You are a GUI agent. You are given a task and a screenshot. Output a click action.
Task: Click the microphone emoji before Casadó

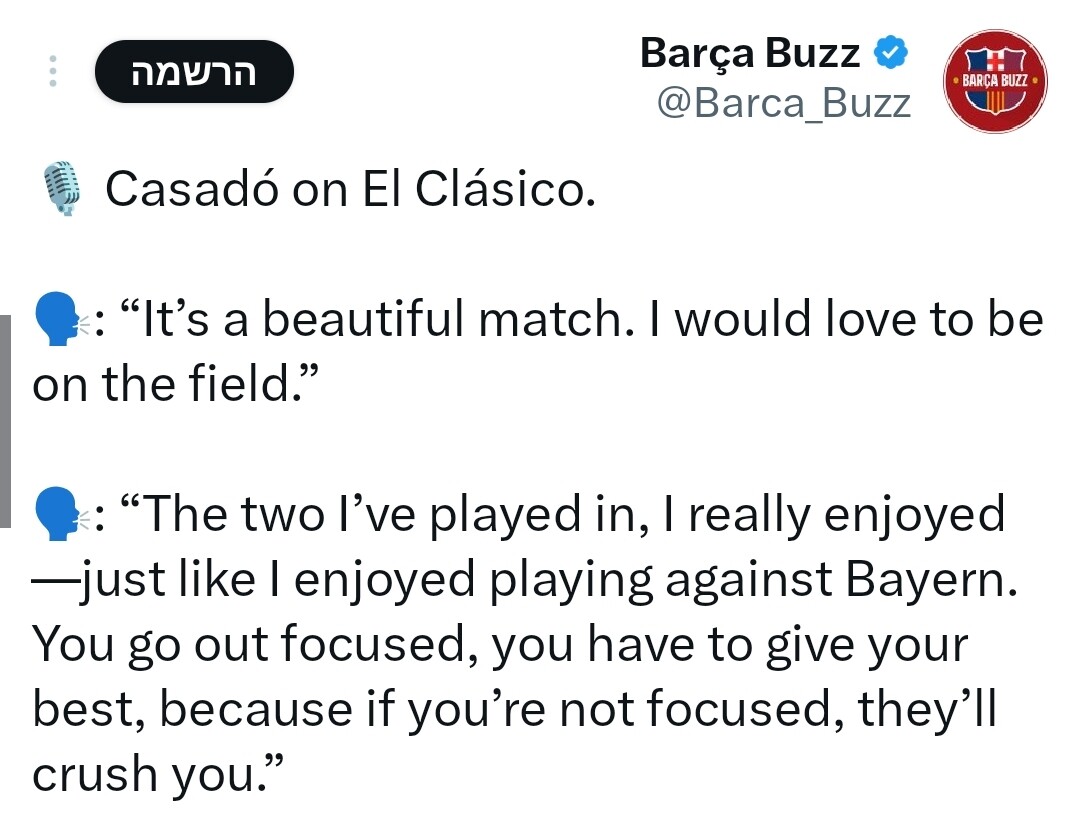coord(63,189)
